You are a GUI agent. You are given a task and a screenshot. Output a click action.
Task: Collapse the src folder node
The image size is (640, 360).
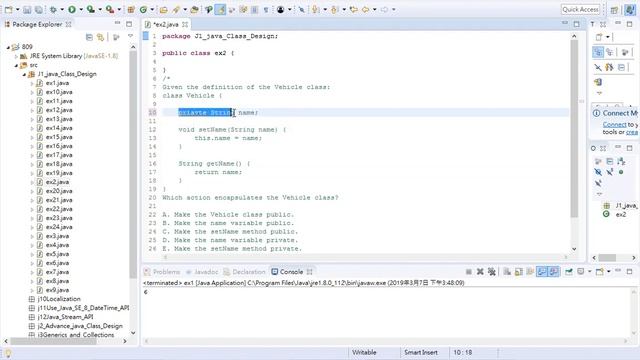pyautogui.click(x=16, y=65)
